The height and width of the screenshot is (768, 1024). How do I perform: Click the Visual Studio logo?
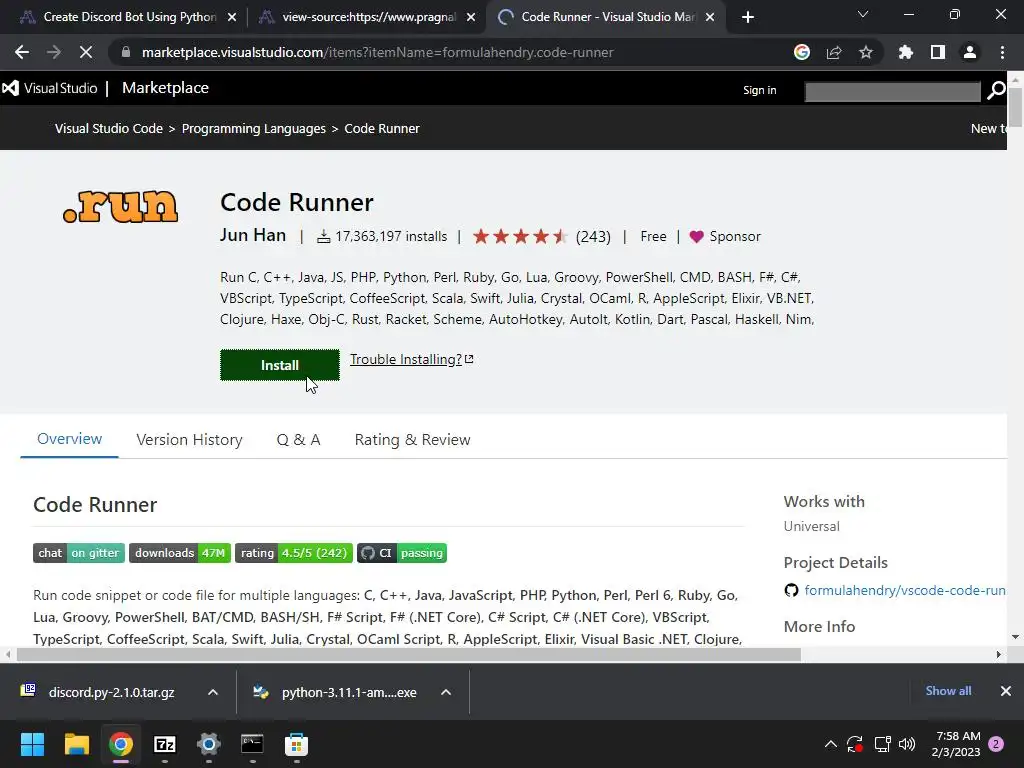(50, 88)
